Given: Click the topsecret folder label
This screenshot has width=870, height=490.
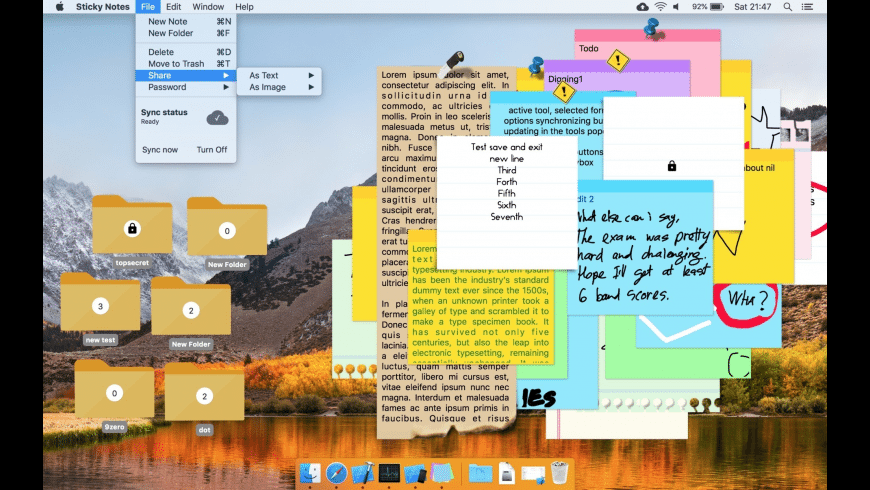Looking at the screenshot, I should click(x=132, y=262).
